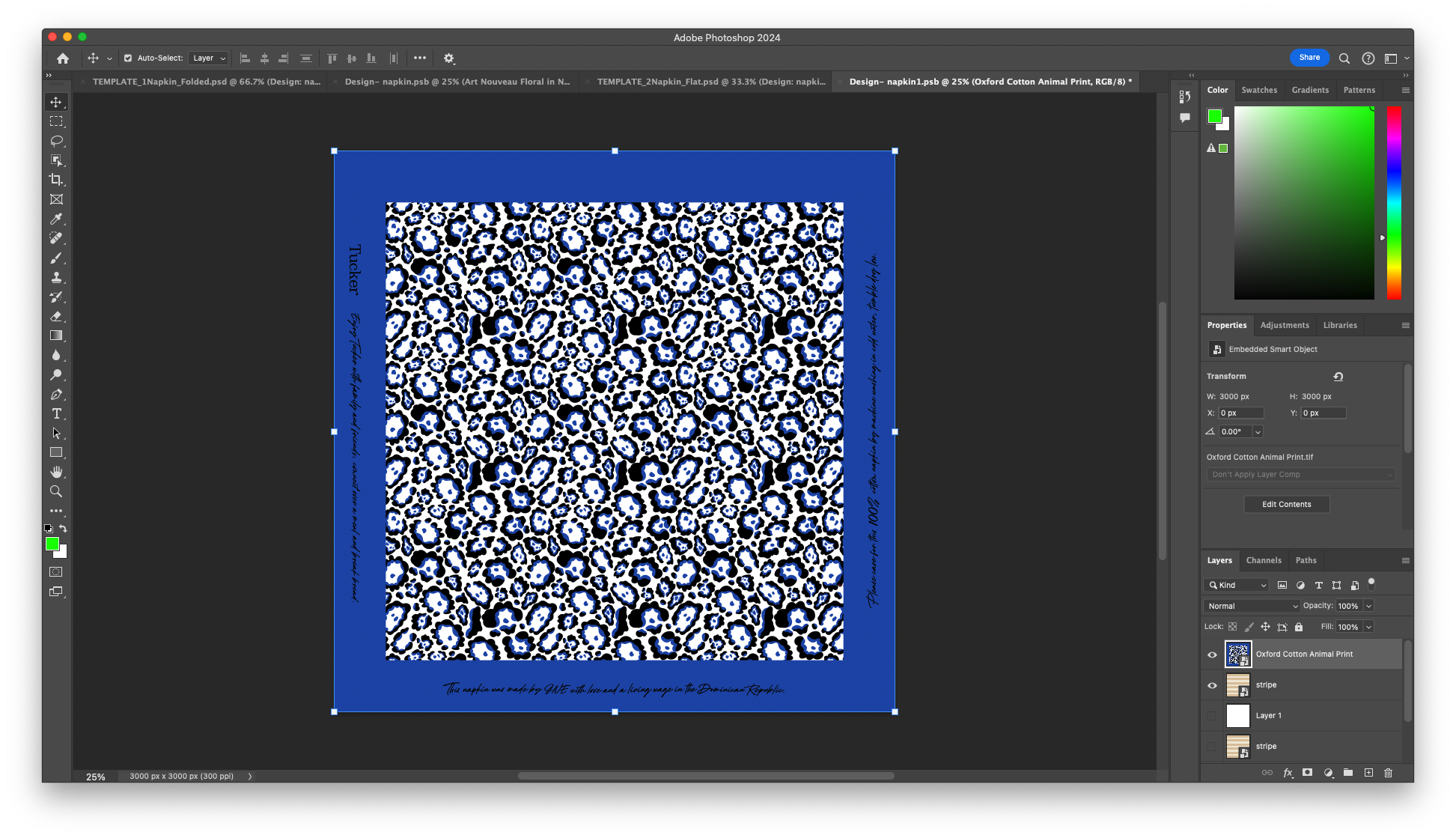Select the Crop tool
Image resolution: width=1456 pixels, height=838 pixels.
click(57, 180)
